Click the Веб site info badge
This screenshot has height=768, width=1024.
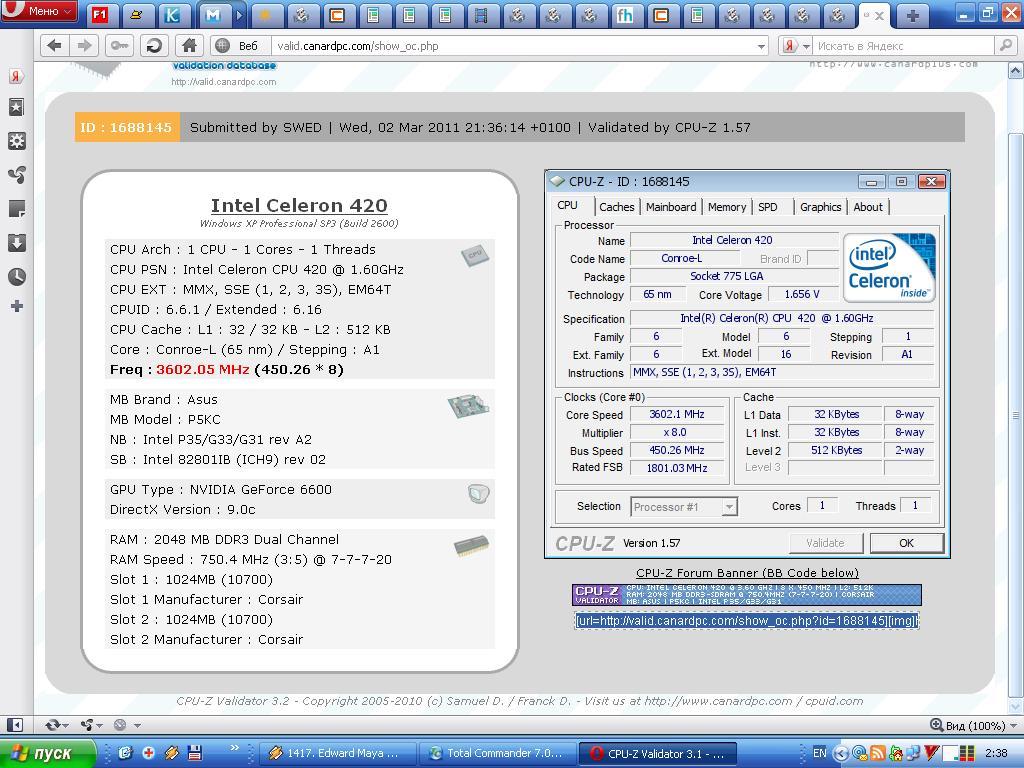click(239, 46)
